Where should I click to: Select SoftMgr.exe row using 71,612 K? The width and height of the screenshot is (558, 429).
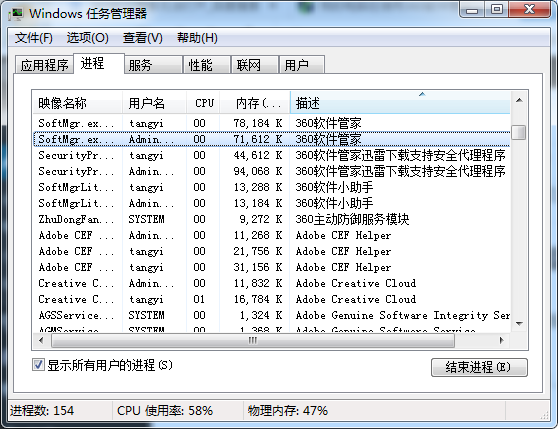tap(272, 139)
